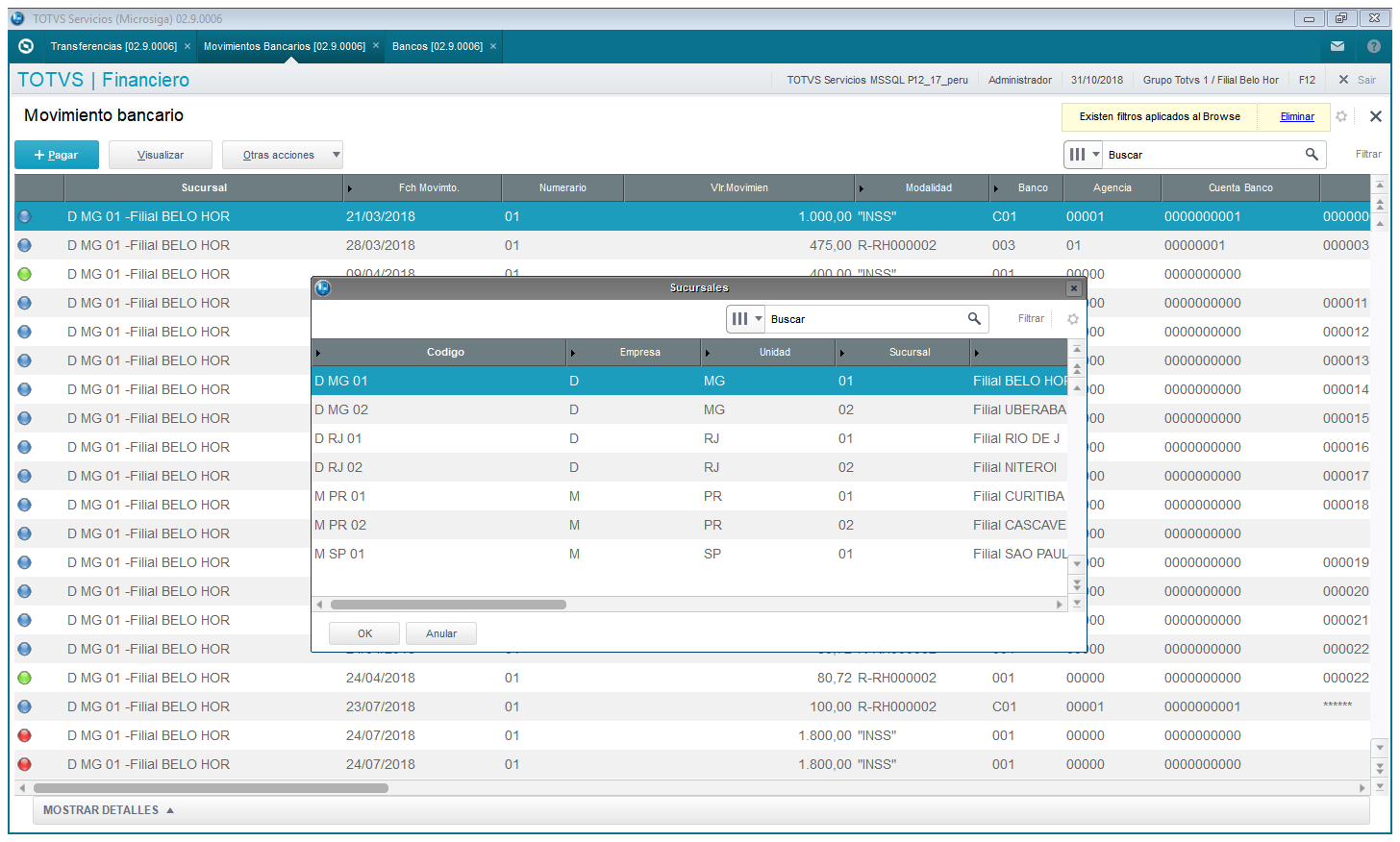Click the F12 header option
The image size is (1400, 842).
(1307, 80)
